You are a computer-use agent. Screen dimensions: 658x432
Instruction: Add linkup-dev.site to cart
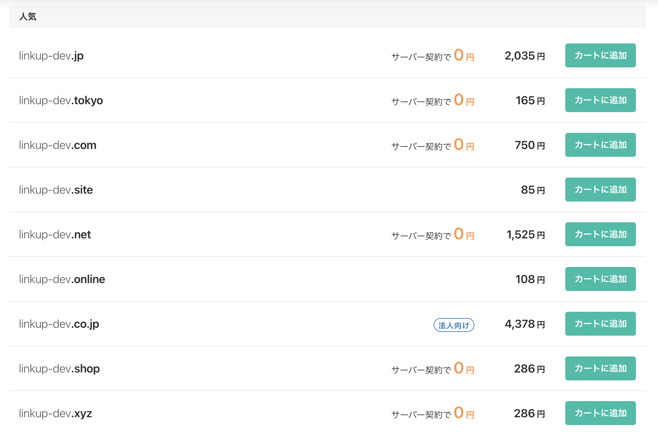[x=600, y=189]
